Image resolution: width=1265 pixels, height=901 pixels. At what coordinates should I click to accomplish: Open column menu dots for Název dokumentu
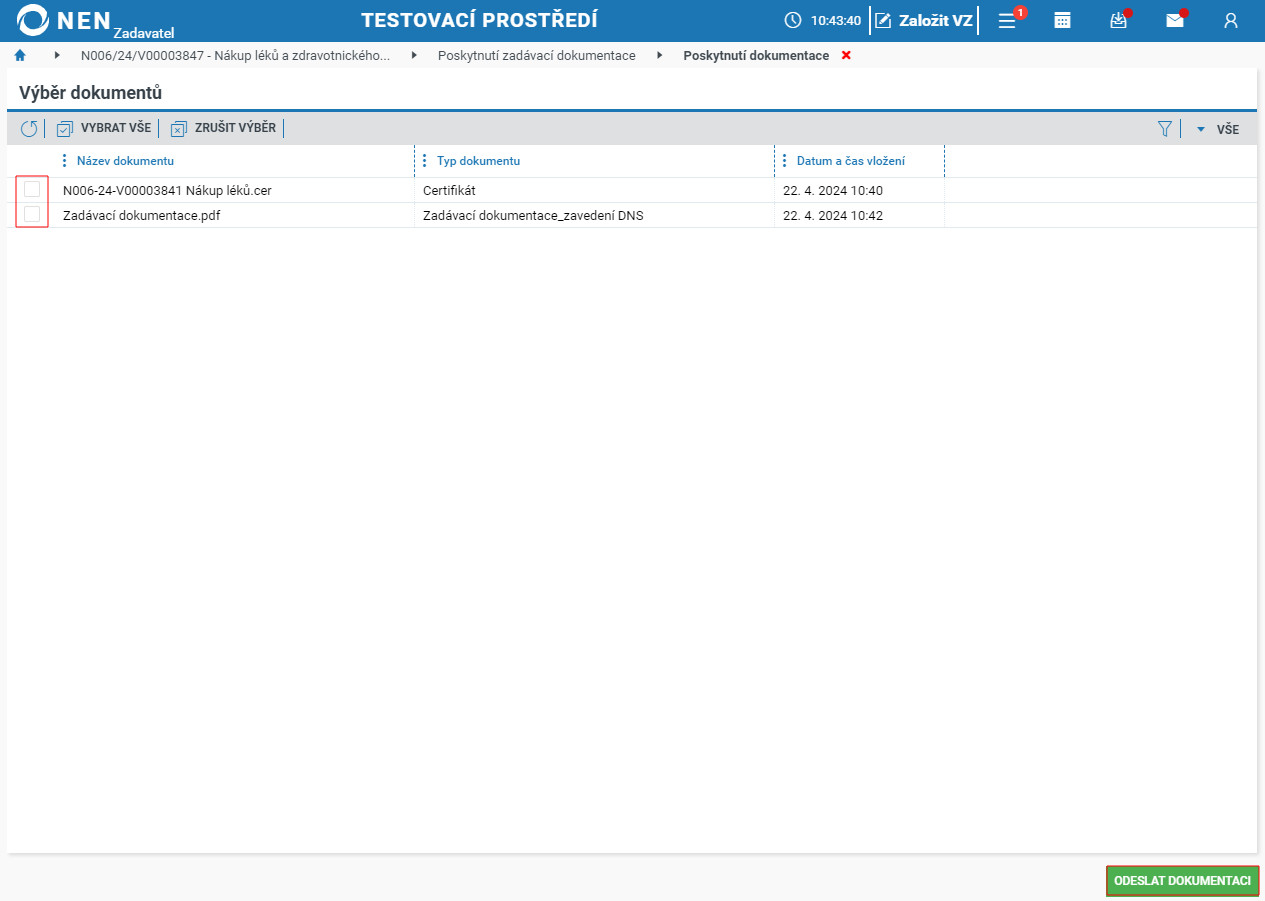coord(65,161)
